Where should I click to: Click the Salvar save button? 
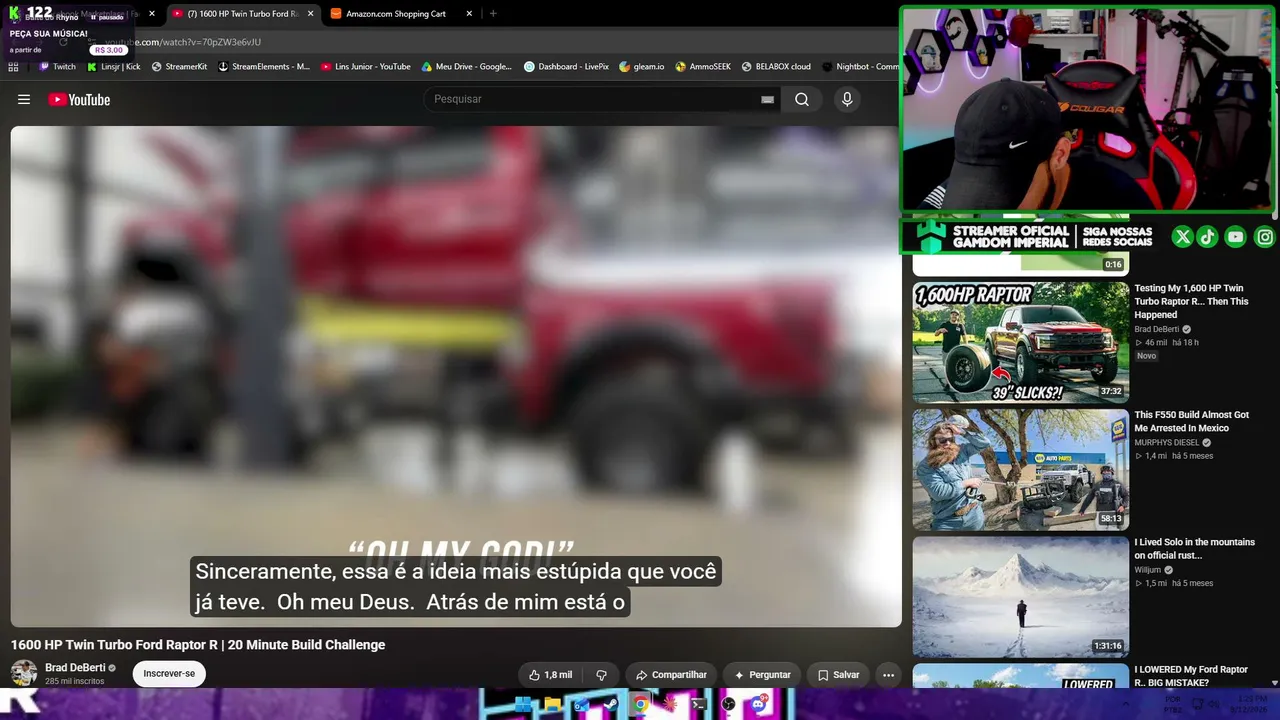pyautogui.click(x=838, y=675)
